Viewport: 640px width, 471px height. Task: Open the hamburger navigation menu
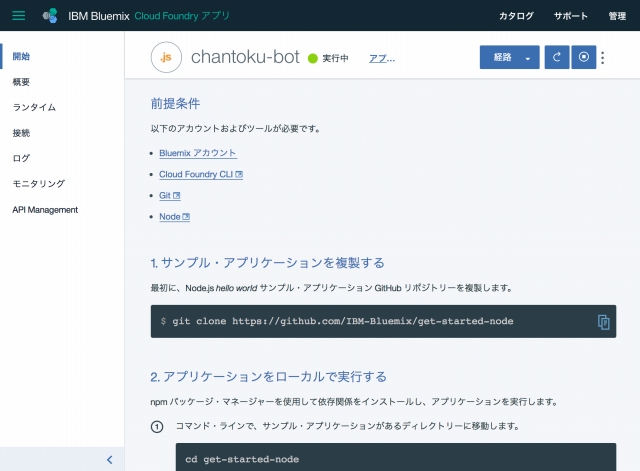(18, 16)
